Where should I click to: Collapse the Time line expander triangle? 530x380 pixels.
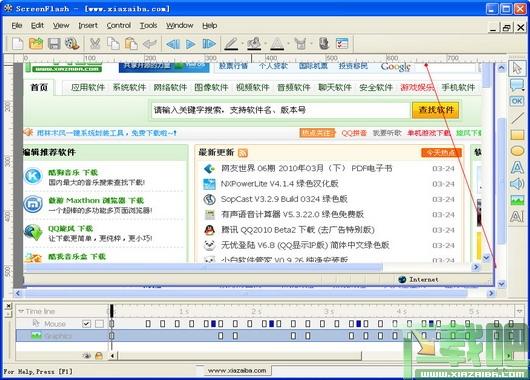click(21, 311)
